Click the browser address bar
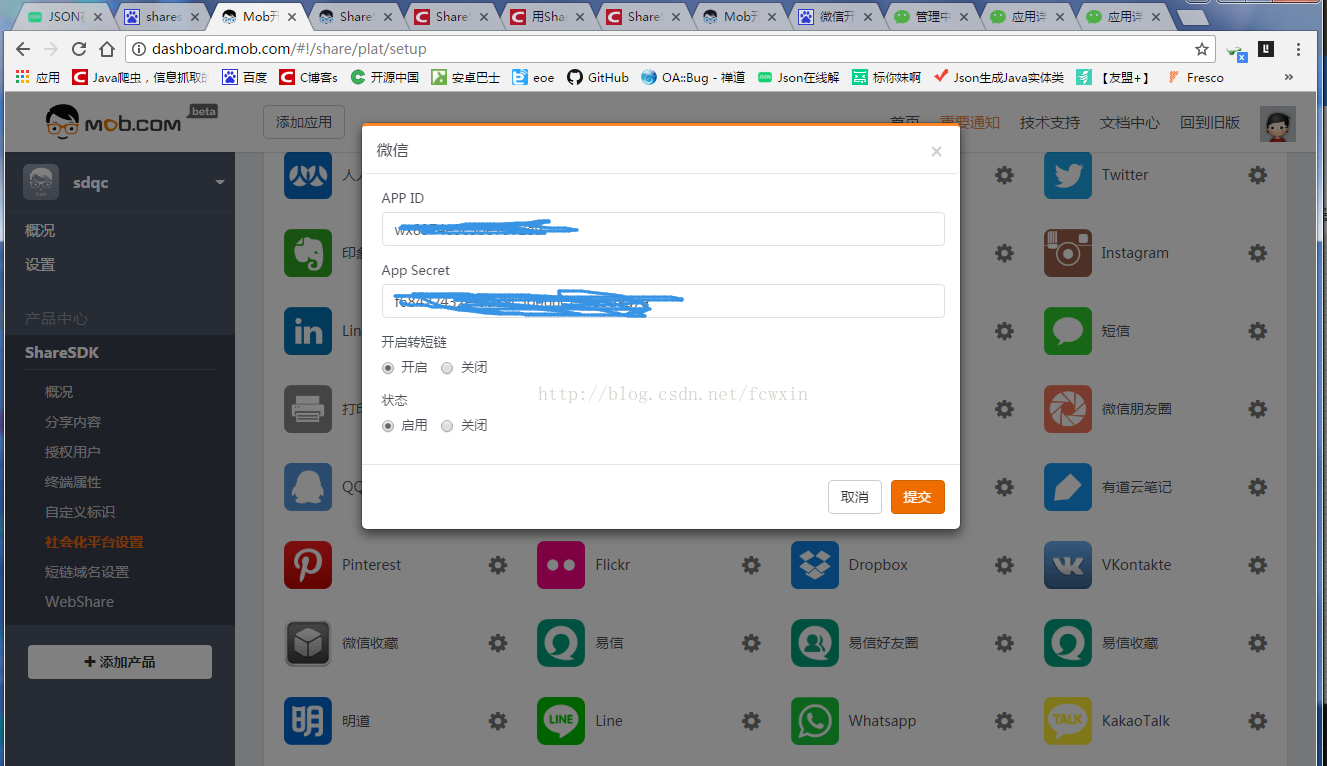Viewport: 1327px width, 766px height. tap(670, 49)
